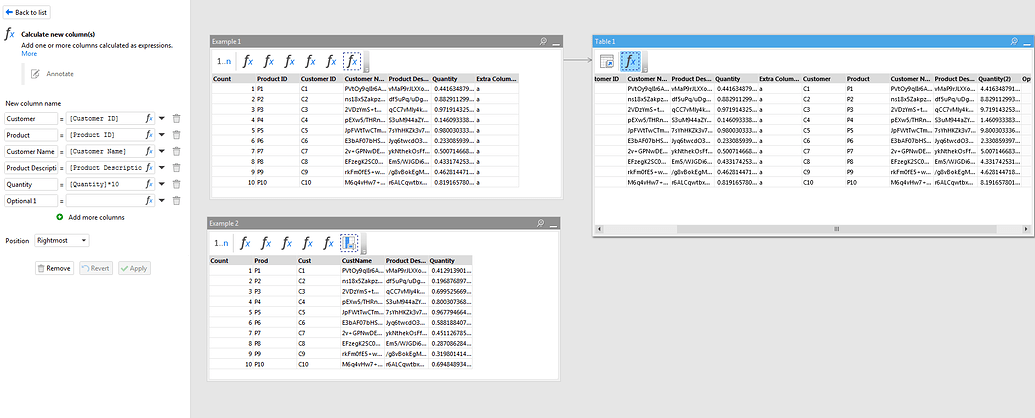Select the highlighted last fx step in Example 1
The width and height of the screenshot is (1035, 418).
click(x=352, y=61)
